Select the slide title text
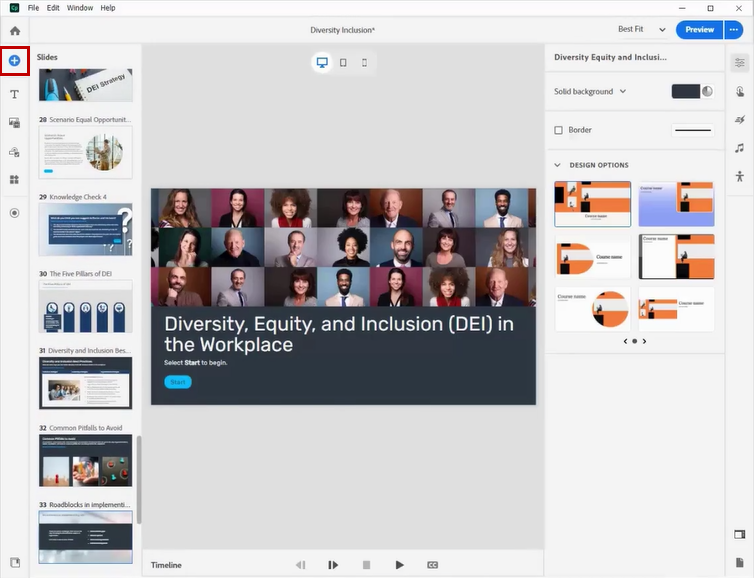 (339, 334)
